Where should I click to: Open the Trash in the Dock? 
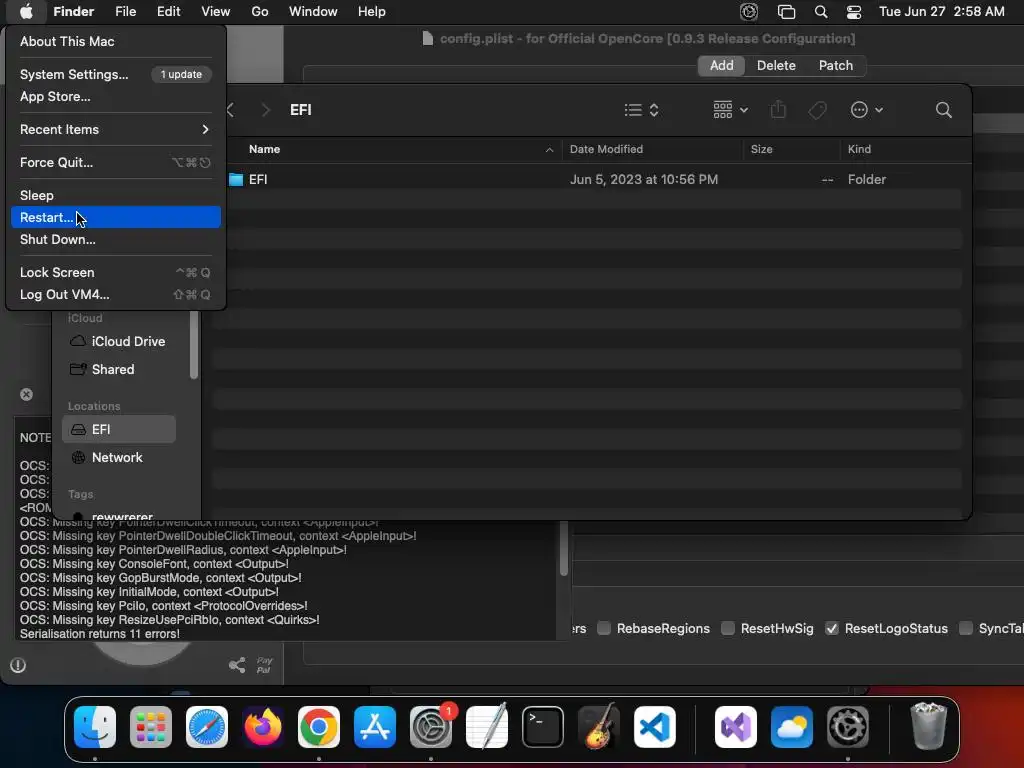pyautogui.click(x=928, y=726)
